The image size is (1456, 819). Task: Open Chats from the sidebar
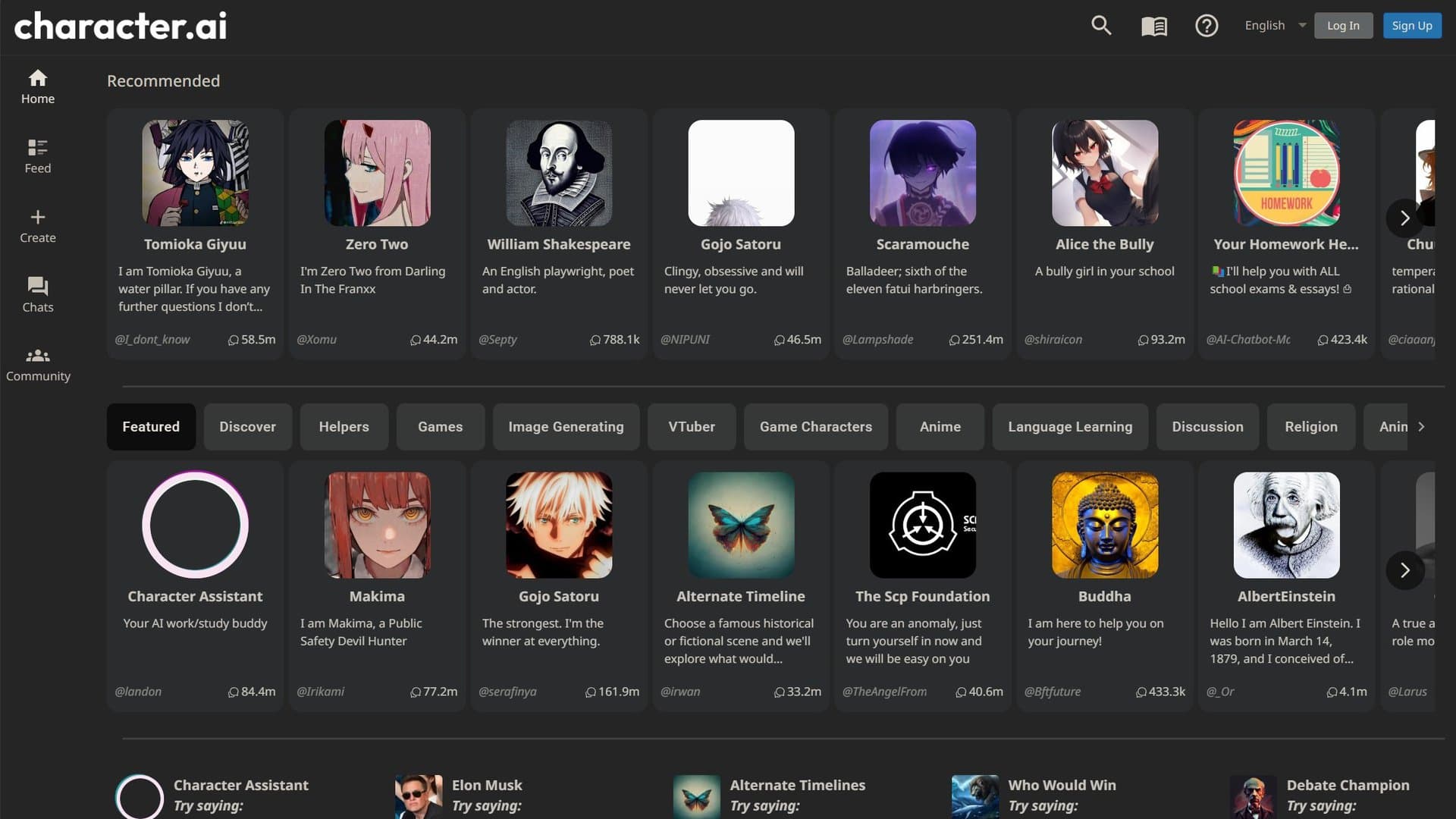[x=38, y=295]
